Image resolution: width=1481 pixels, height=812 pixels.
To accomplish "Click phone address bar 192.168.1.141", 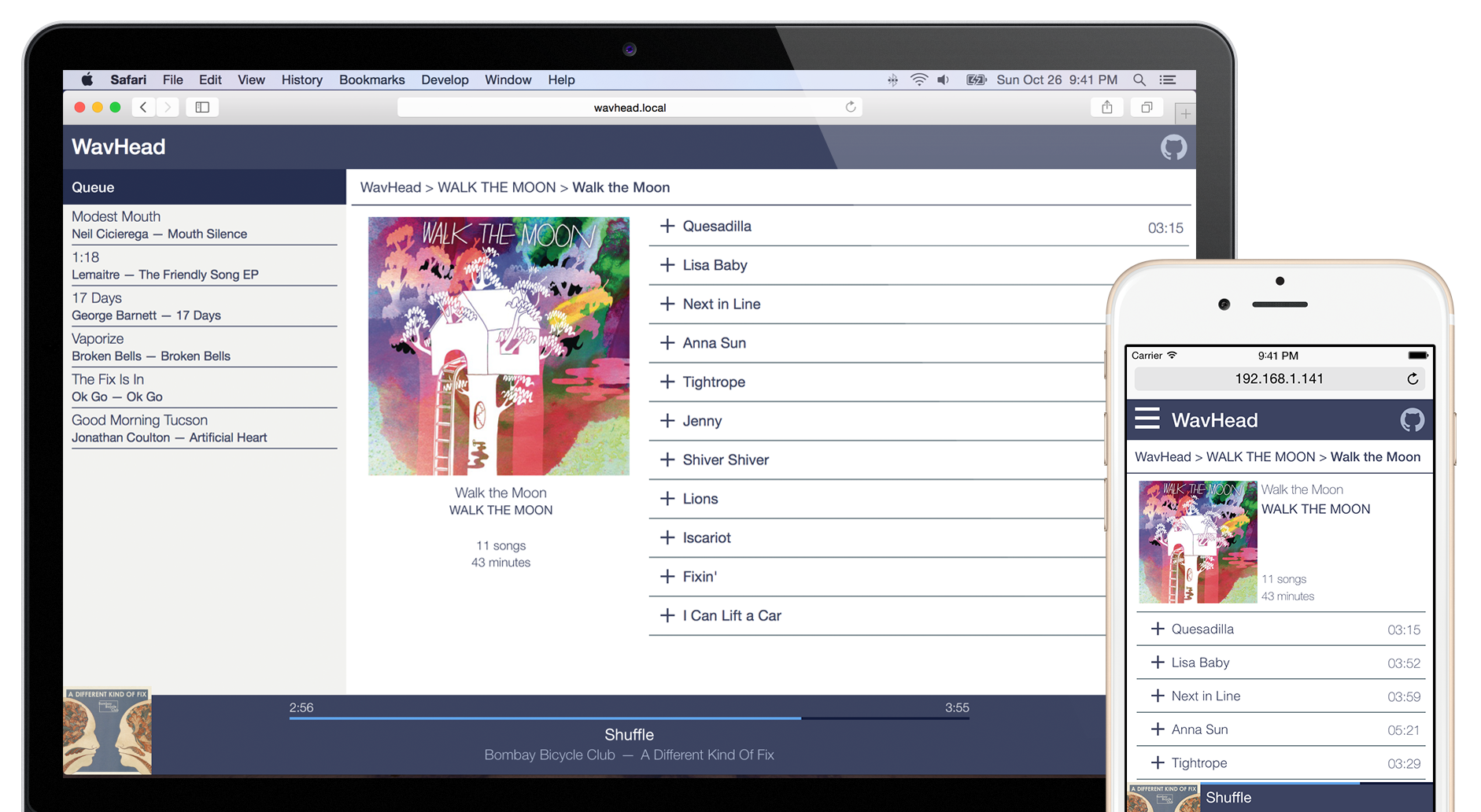I will coord(1279,379).
